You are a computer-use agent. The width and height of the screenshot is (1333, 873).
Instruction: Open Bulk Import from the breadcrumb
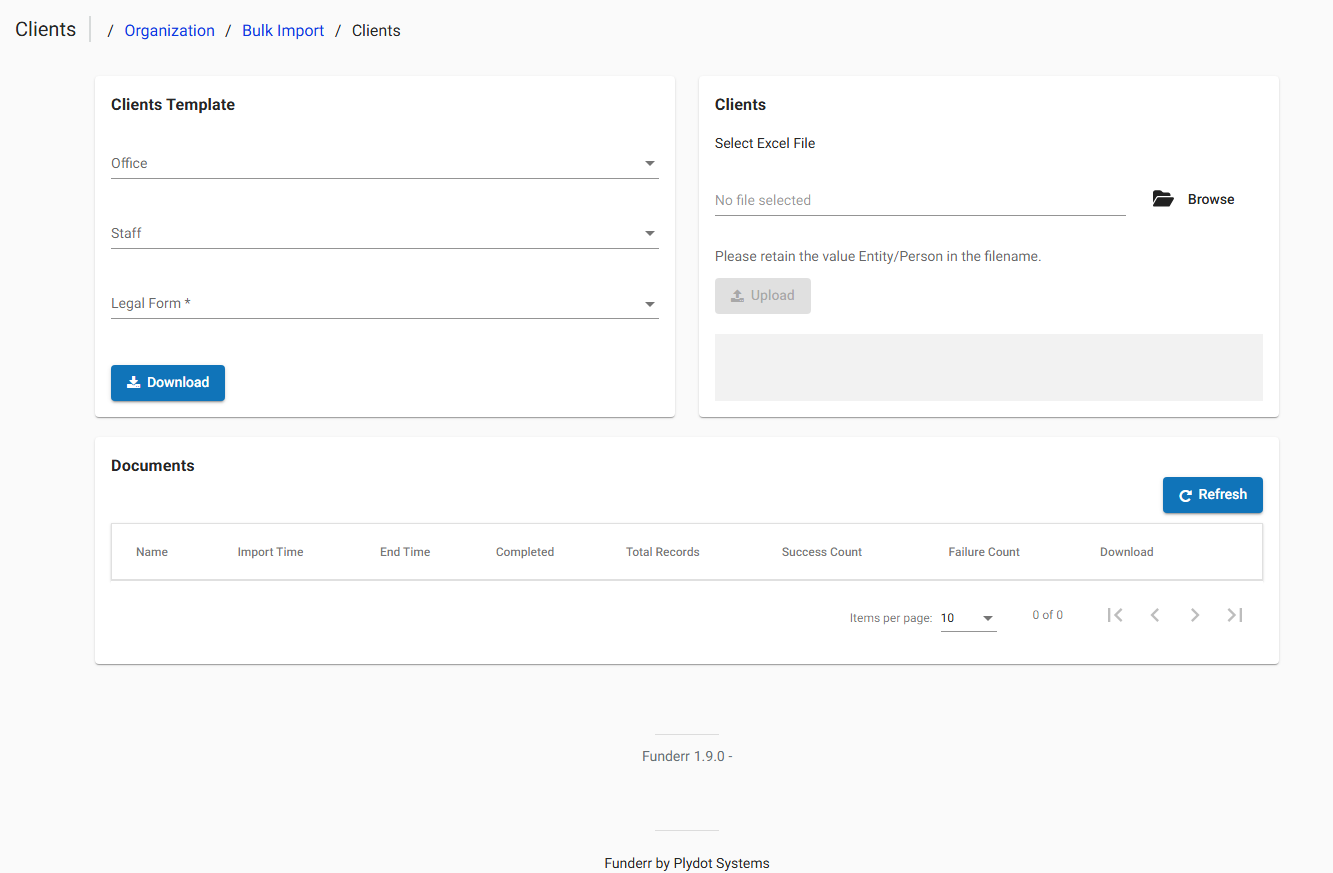click(x=283, y=30)
